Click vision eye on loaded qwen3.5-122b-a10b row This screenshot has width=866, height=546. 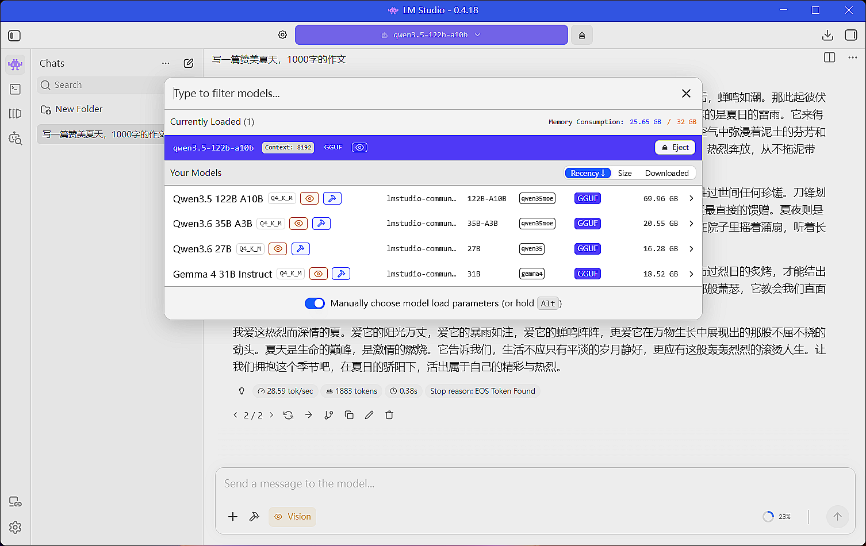pos(360,147)
